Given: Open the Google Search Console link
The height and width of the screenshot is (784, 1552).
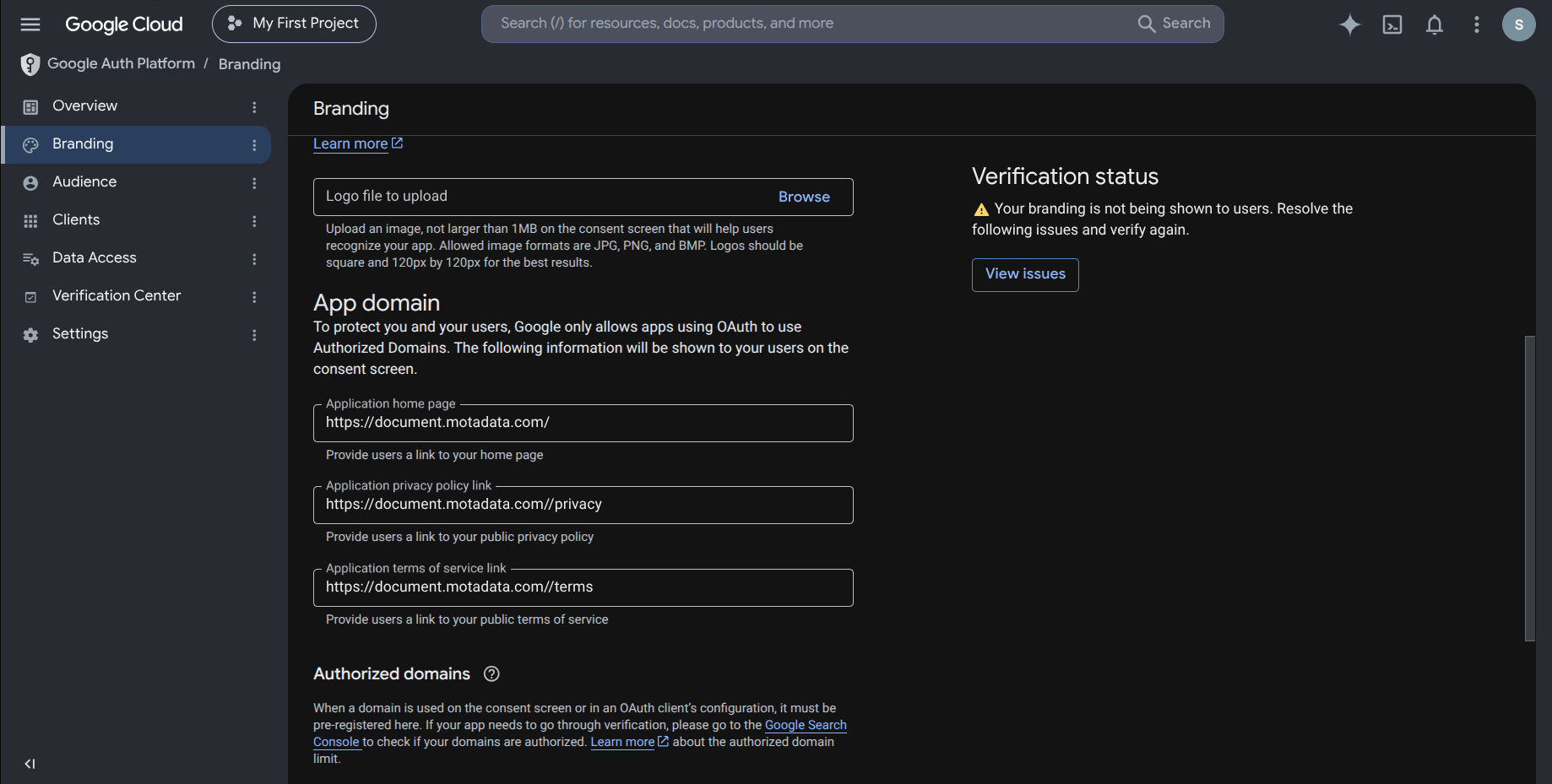Looking at the screenshot, I should [806, 725].
